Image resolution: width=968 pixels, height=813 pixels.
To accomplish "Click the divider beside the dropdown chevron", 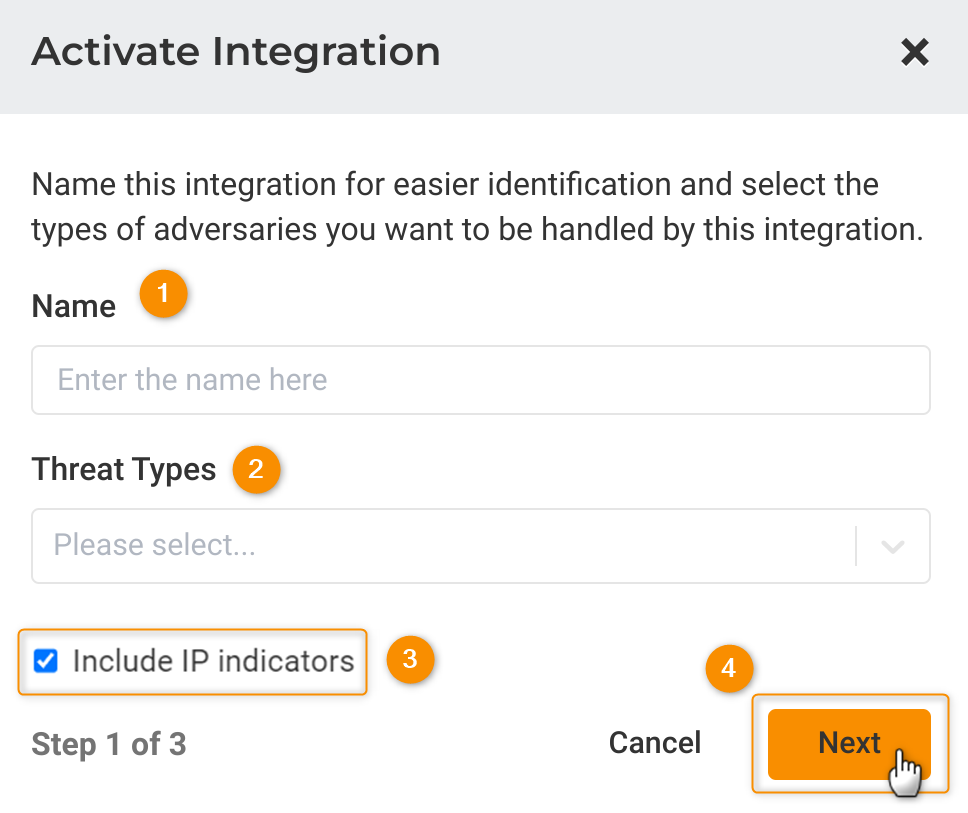I will pyautogui.click(x=857, y=546).
